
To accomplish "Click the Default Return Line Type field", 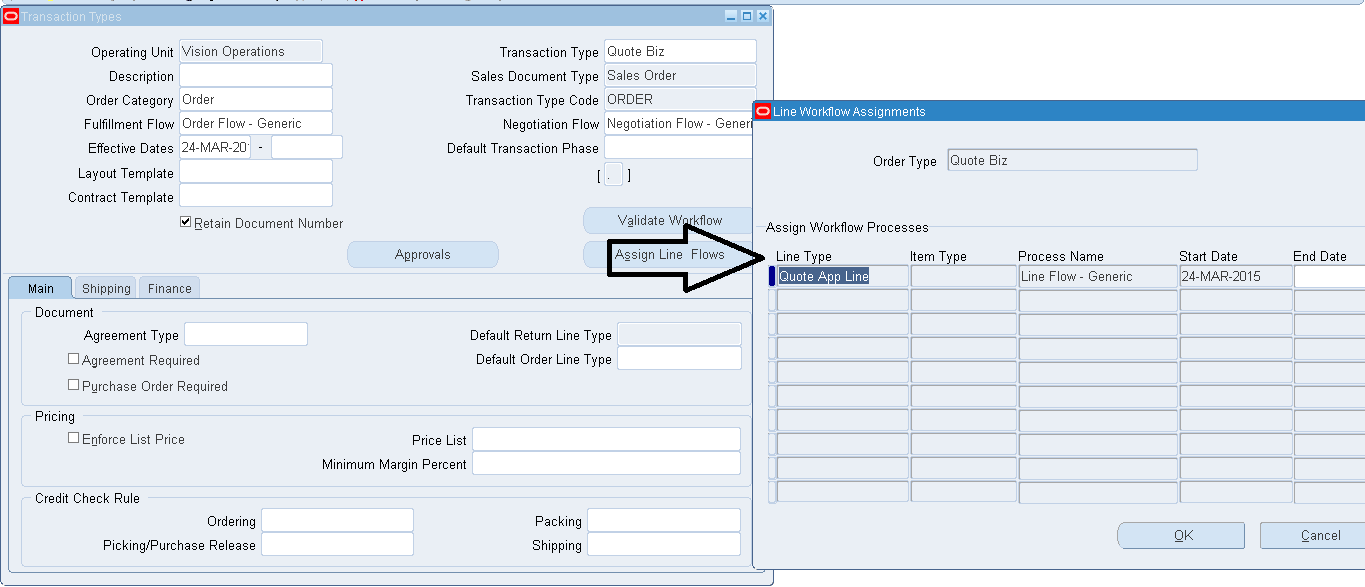I will 679,334.
